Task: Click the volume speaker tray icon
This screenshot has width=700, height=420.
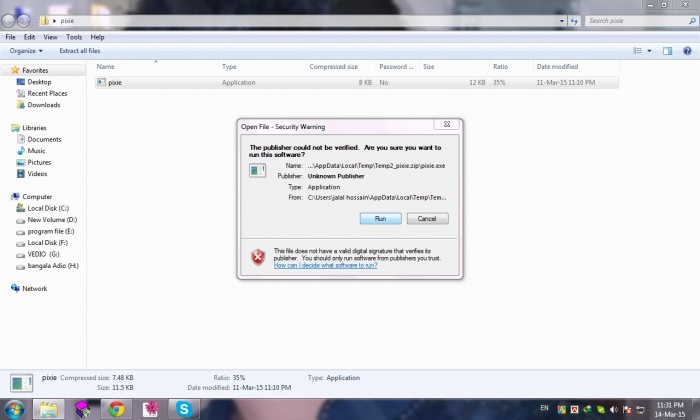Action: (x=614, y=409)
